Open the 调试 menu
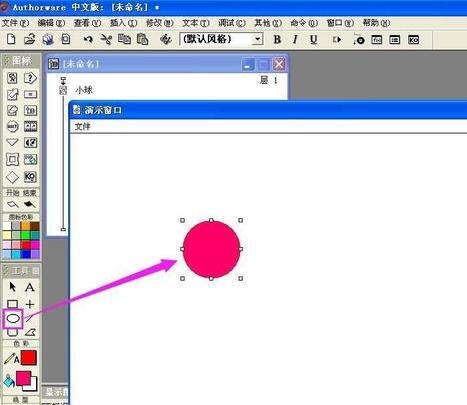 point(232,23)
